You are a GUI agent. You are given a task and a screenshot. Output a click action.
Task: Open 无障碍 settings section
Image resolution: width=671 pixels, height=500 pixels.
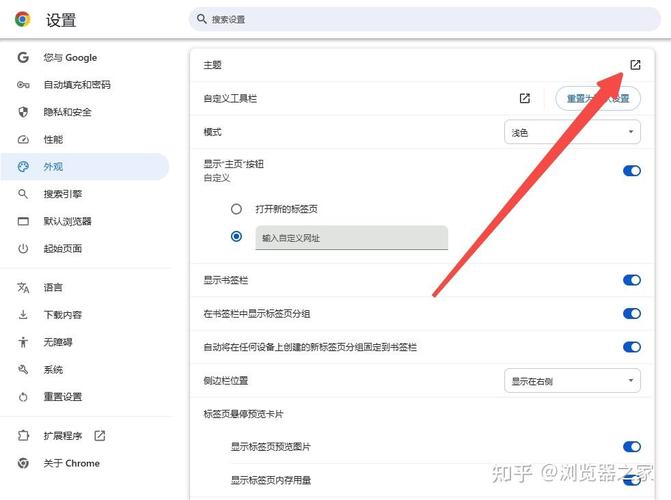(x=86, y=342)
